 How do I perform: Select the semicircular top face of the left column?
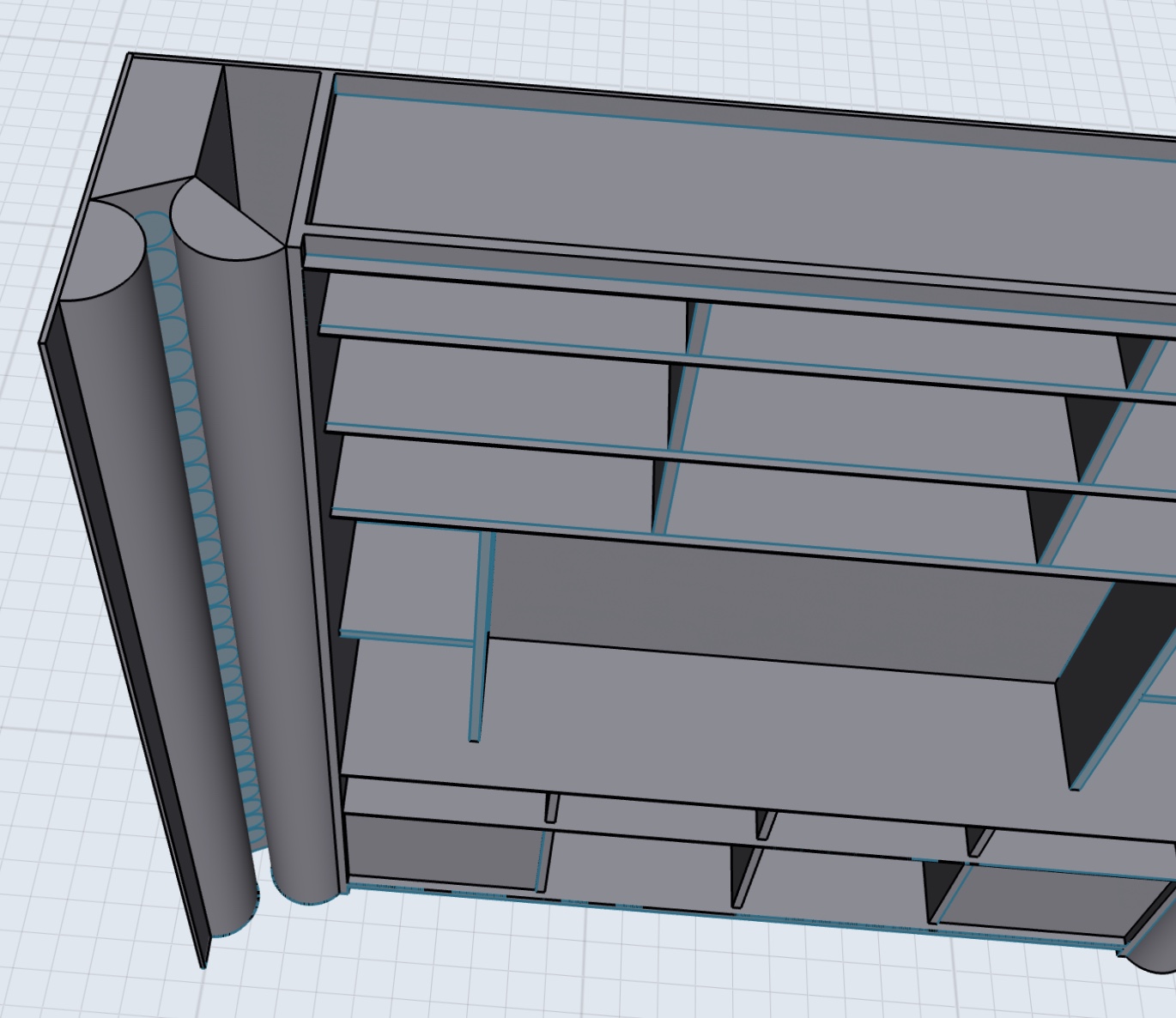(105, 251)
